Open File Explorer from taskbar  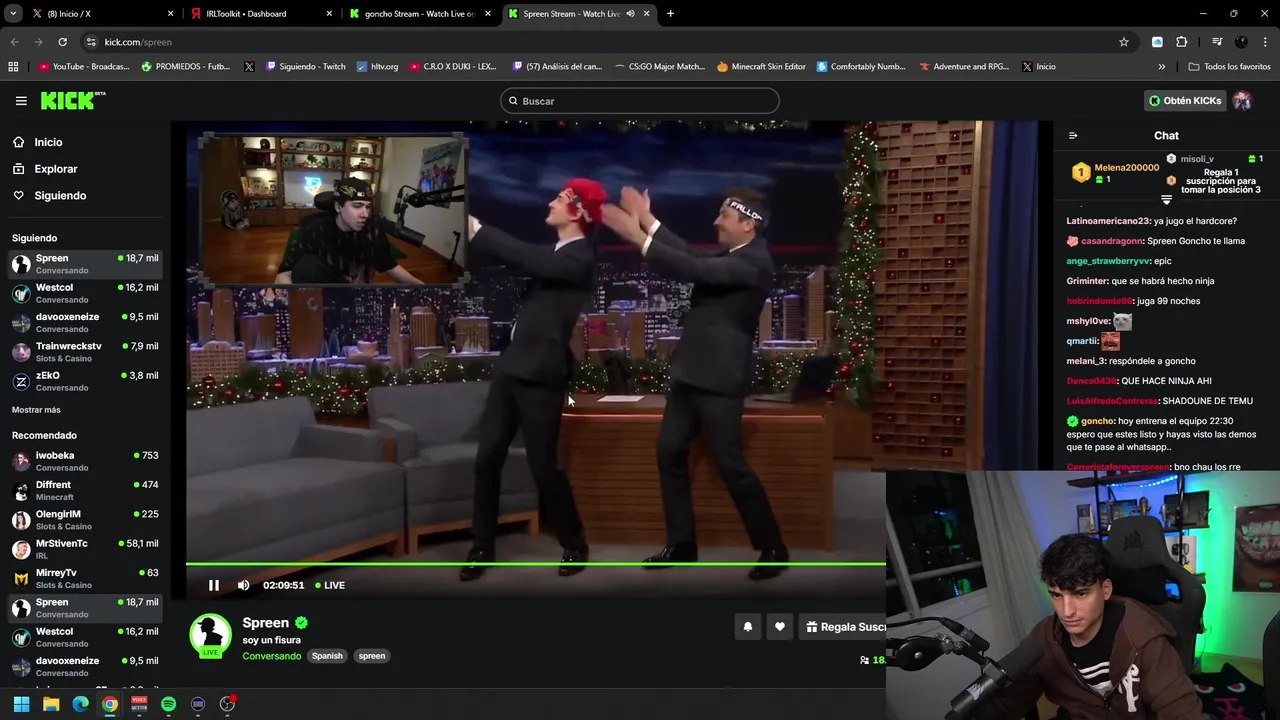(x=51, y=704)
